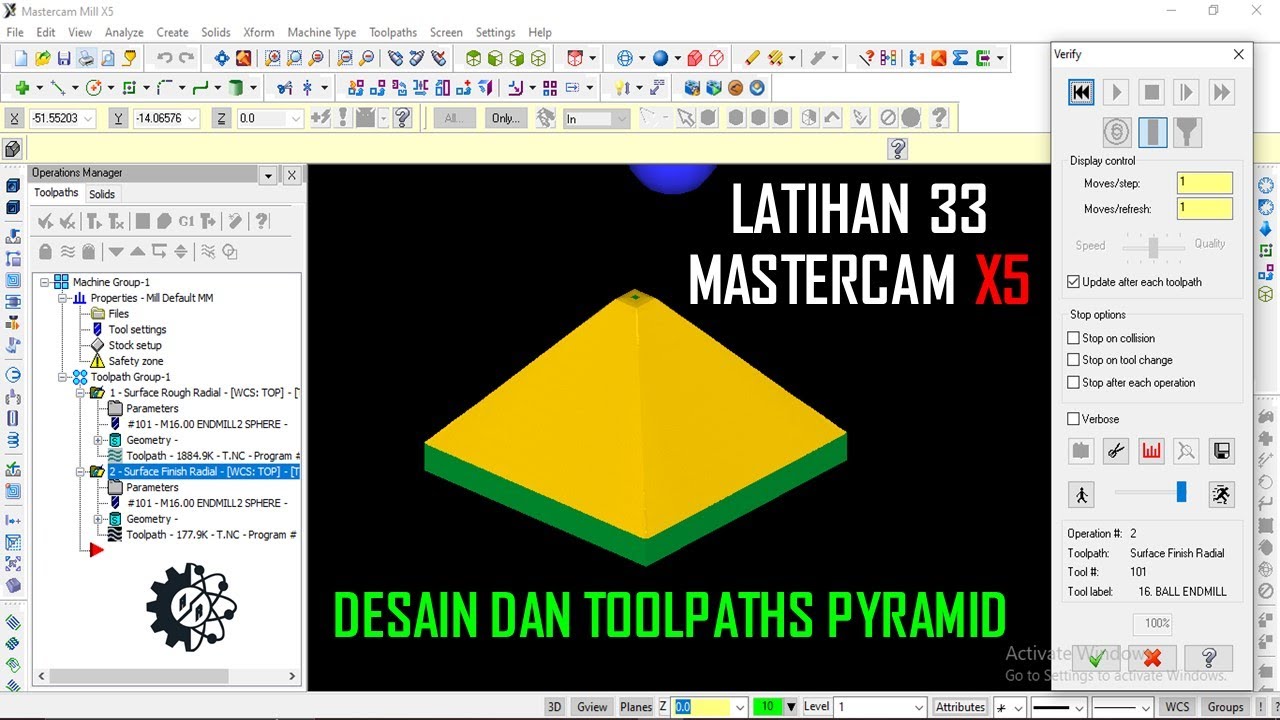
Task: Click the Only... selection button
Action: [x=505, y=118]
